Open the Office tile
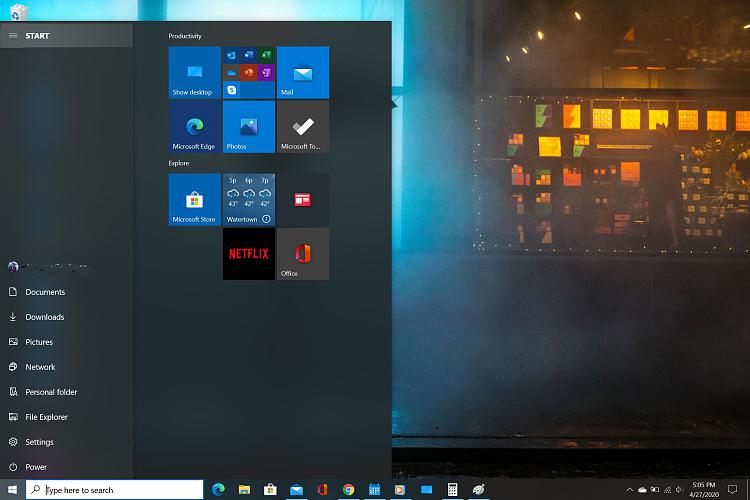 [x=303, y=254]
